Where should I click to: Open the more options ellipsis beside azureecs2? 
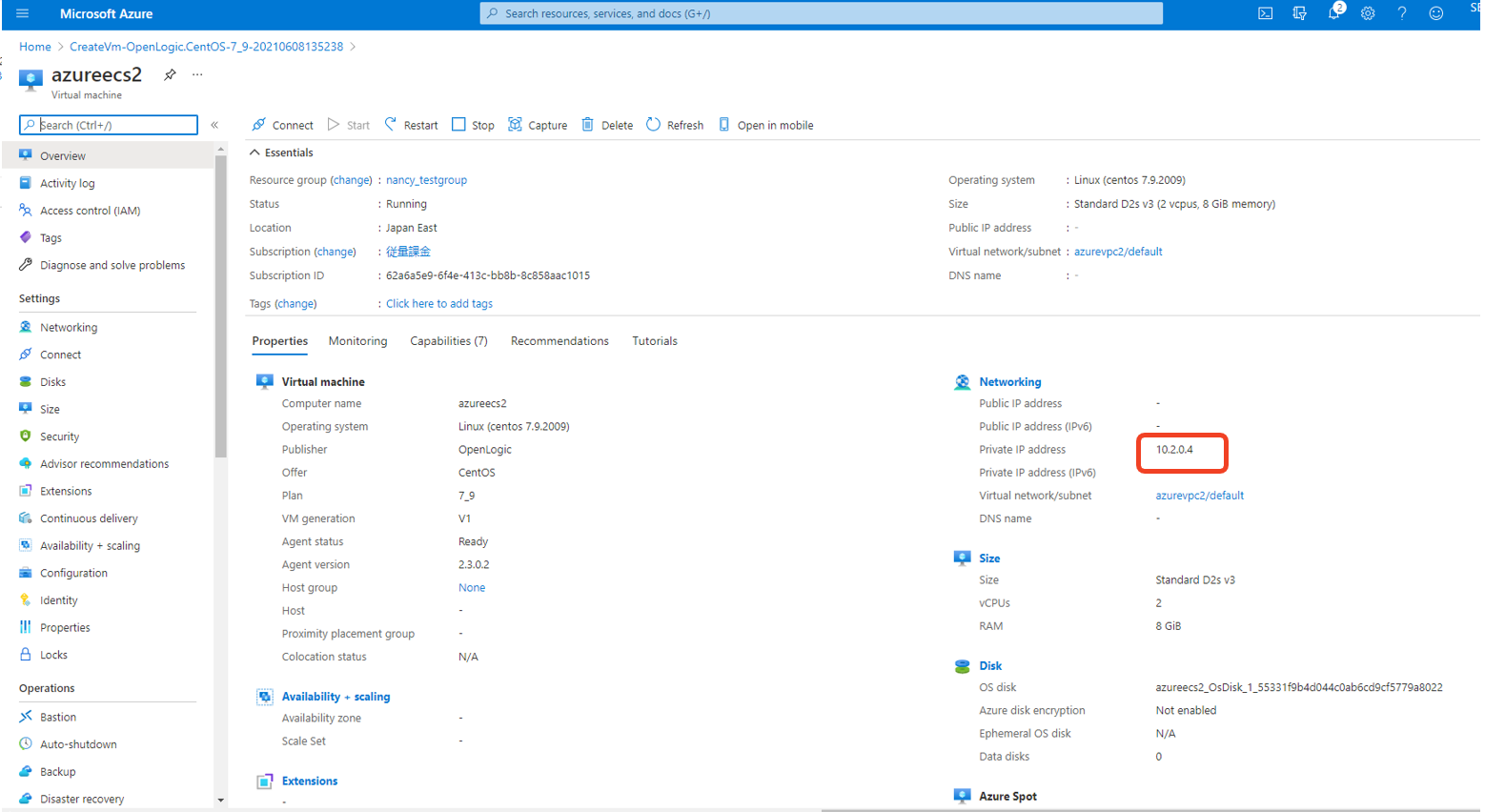coord(197,74)
